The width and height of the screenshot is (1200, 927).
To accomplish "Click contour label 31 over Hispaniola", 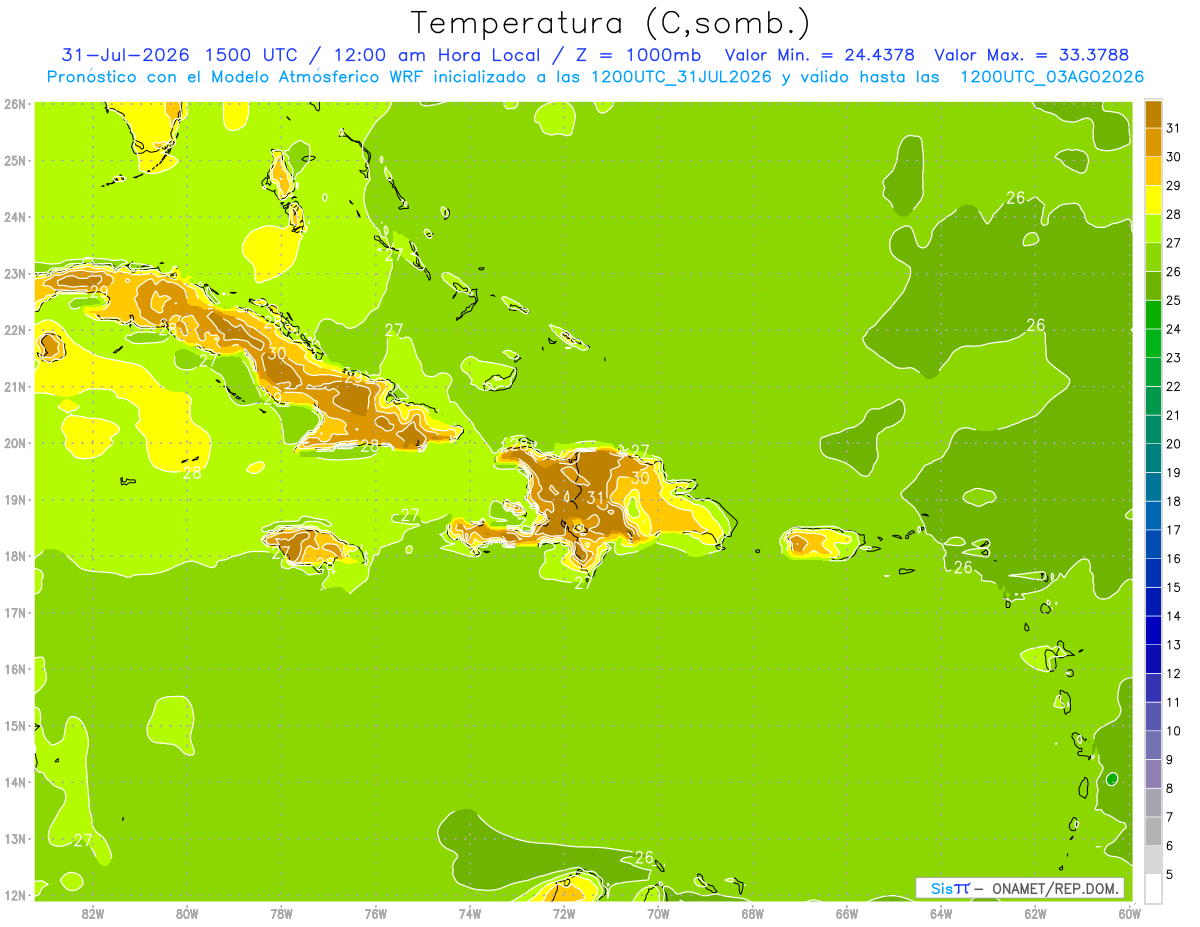I will tap(596, 497).
